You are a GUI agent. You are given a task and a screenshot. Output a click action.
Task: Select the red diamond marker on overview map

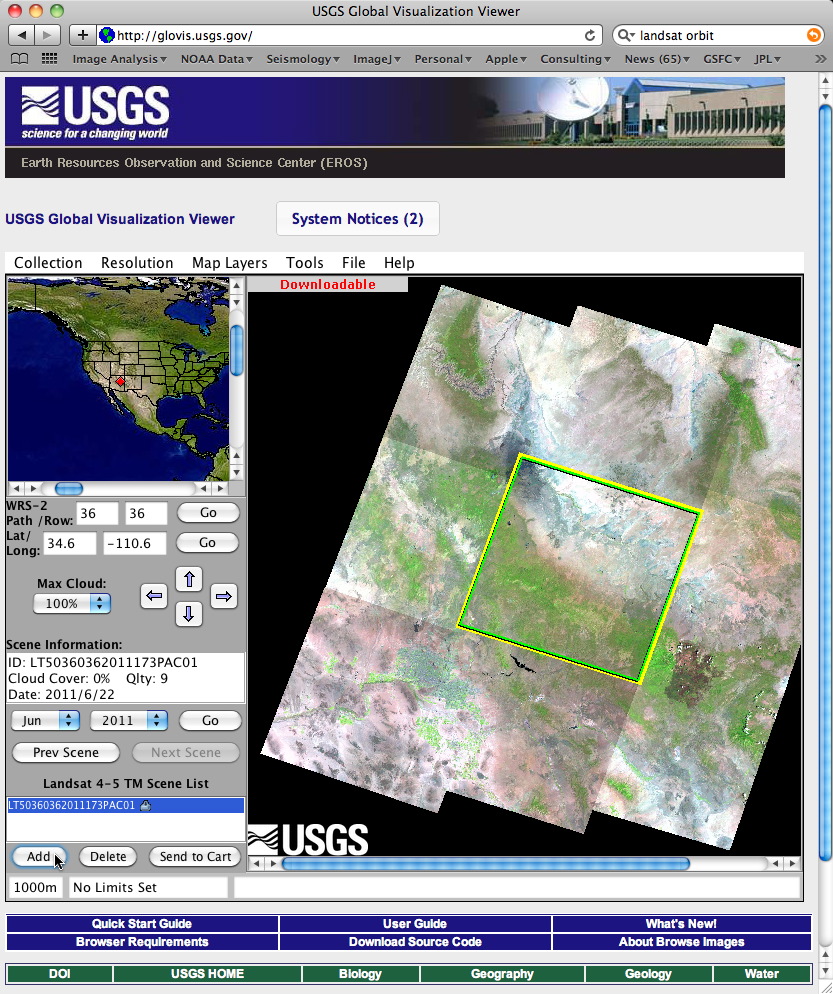click(x=119, y=381)
